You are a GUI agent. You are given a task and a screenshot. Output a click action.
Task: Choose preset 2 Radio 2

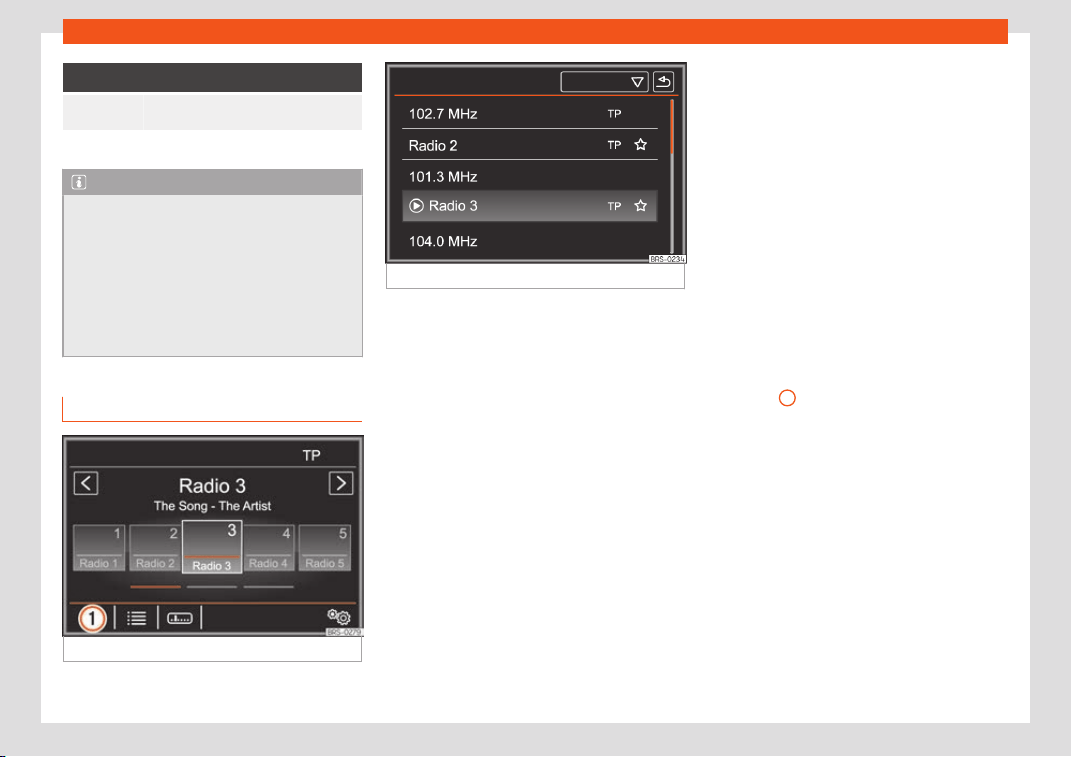tap(155, 547)
